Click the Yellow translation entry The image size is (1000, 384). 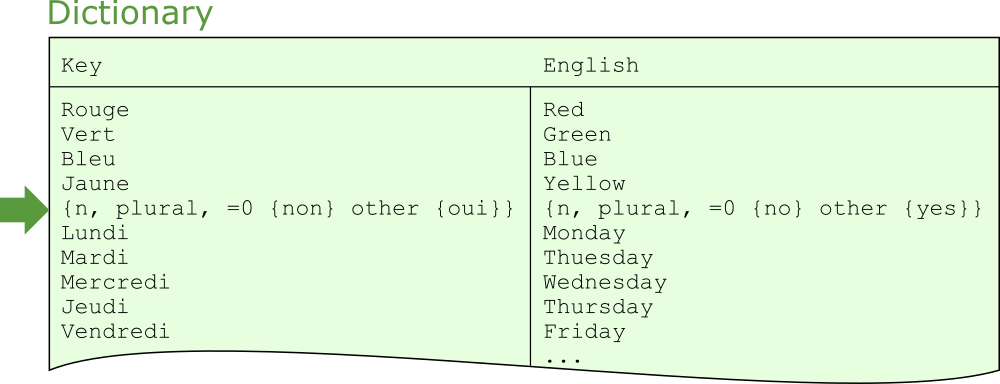584,184
